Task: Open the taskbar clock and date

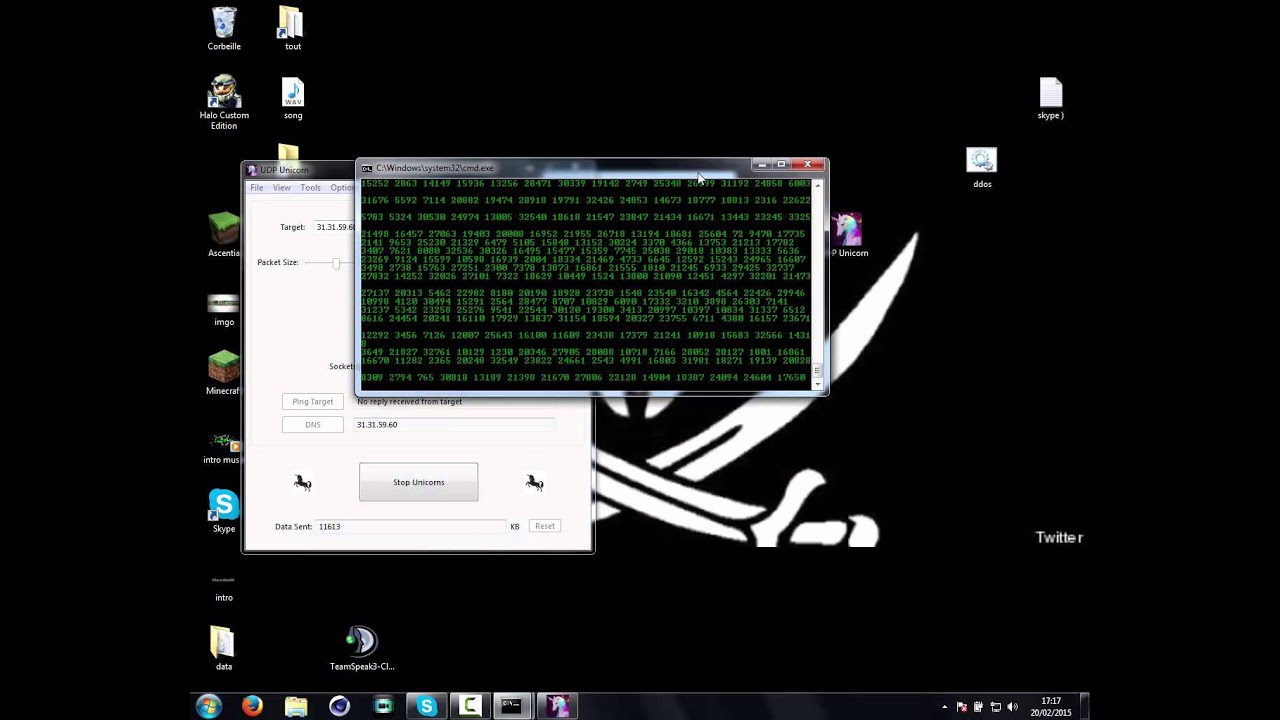Action: tap(1051, 707)
